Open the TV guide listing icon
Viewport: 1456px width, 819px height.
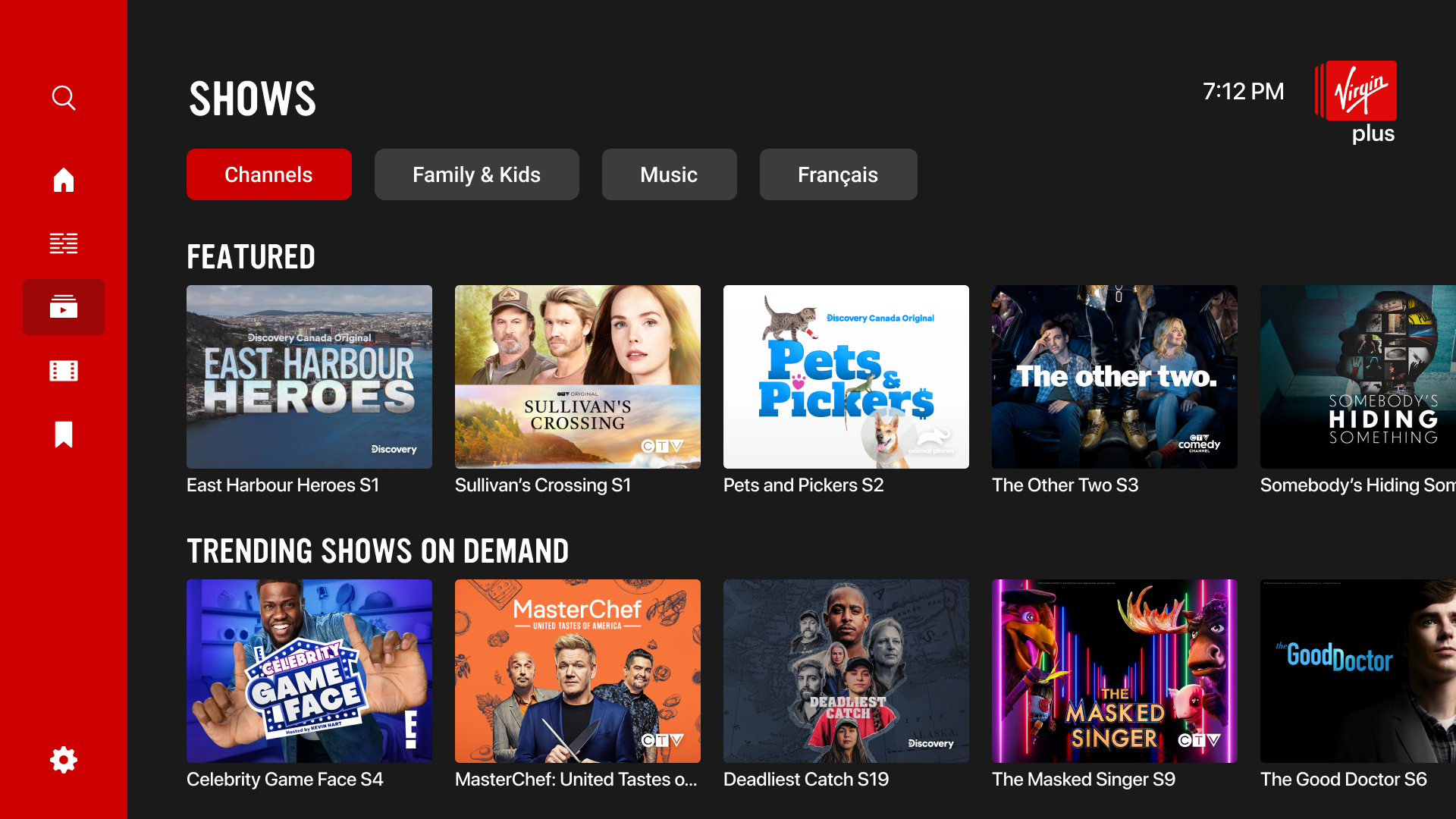(x=64, y=243)
